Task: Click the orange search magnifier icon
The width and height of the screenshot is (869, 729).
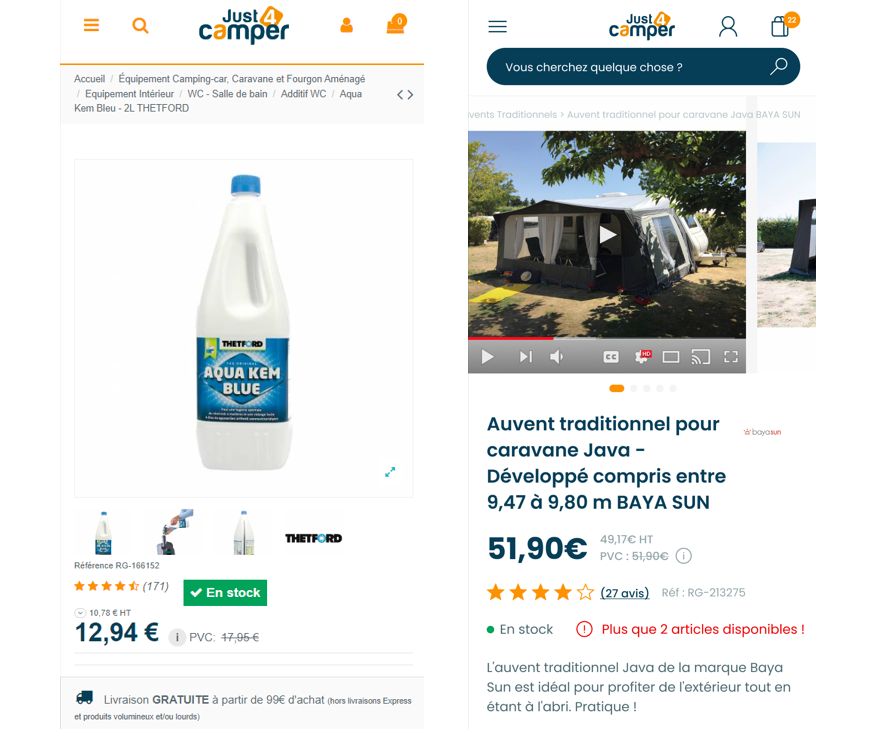Action: (x=140, y=26)
